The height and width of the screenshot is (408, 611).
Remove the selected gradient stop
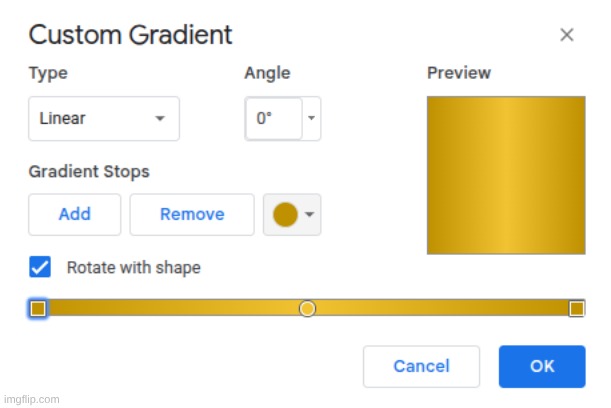[x=192, y=214]
